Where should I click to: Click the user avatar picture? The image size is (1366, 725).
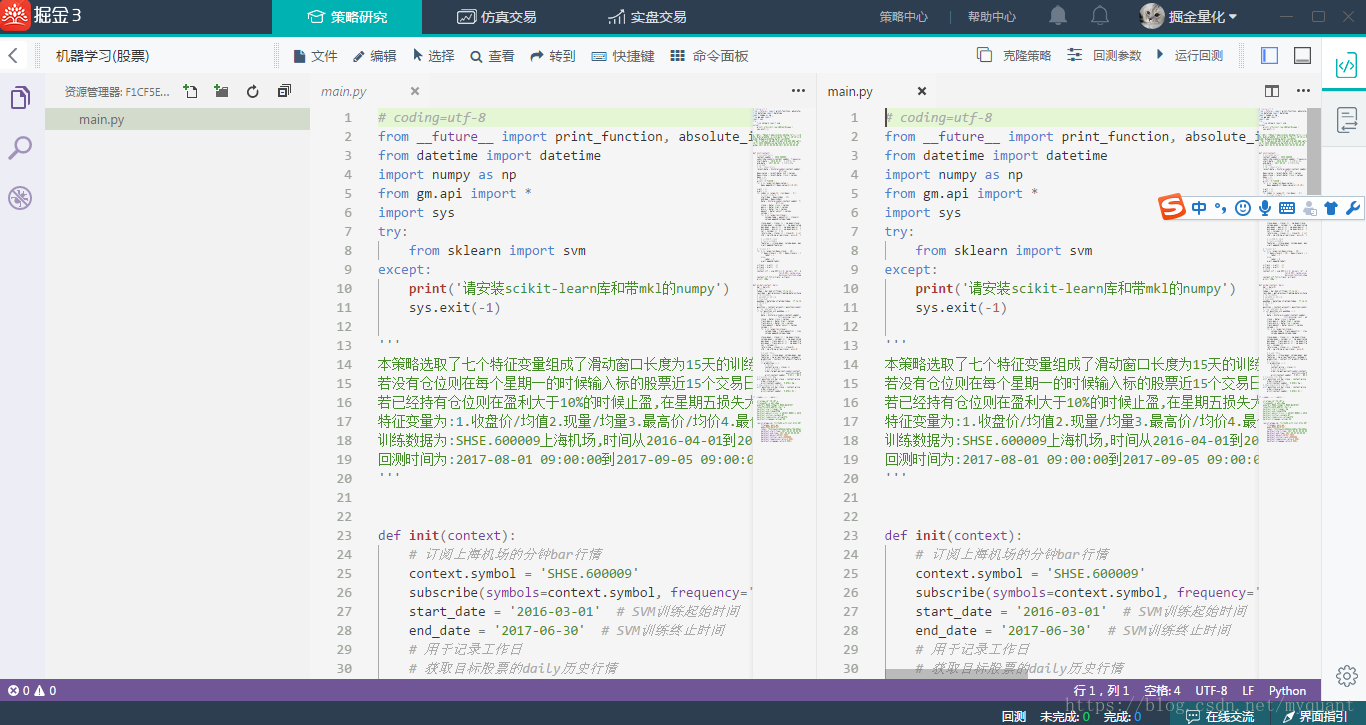coord(1152,16)
